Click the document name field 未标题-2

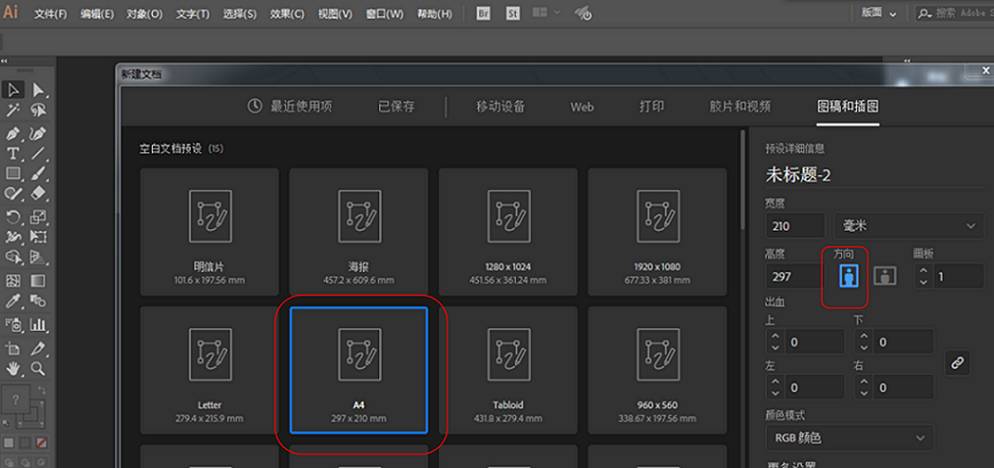pyautogui.click(x=875, y=176)
